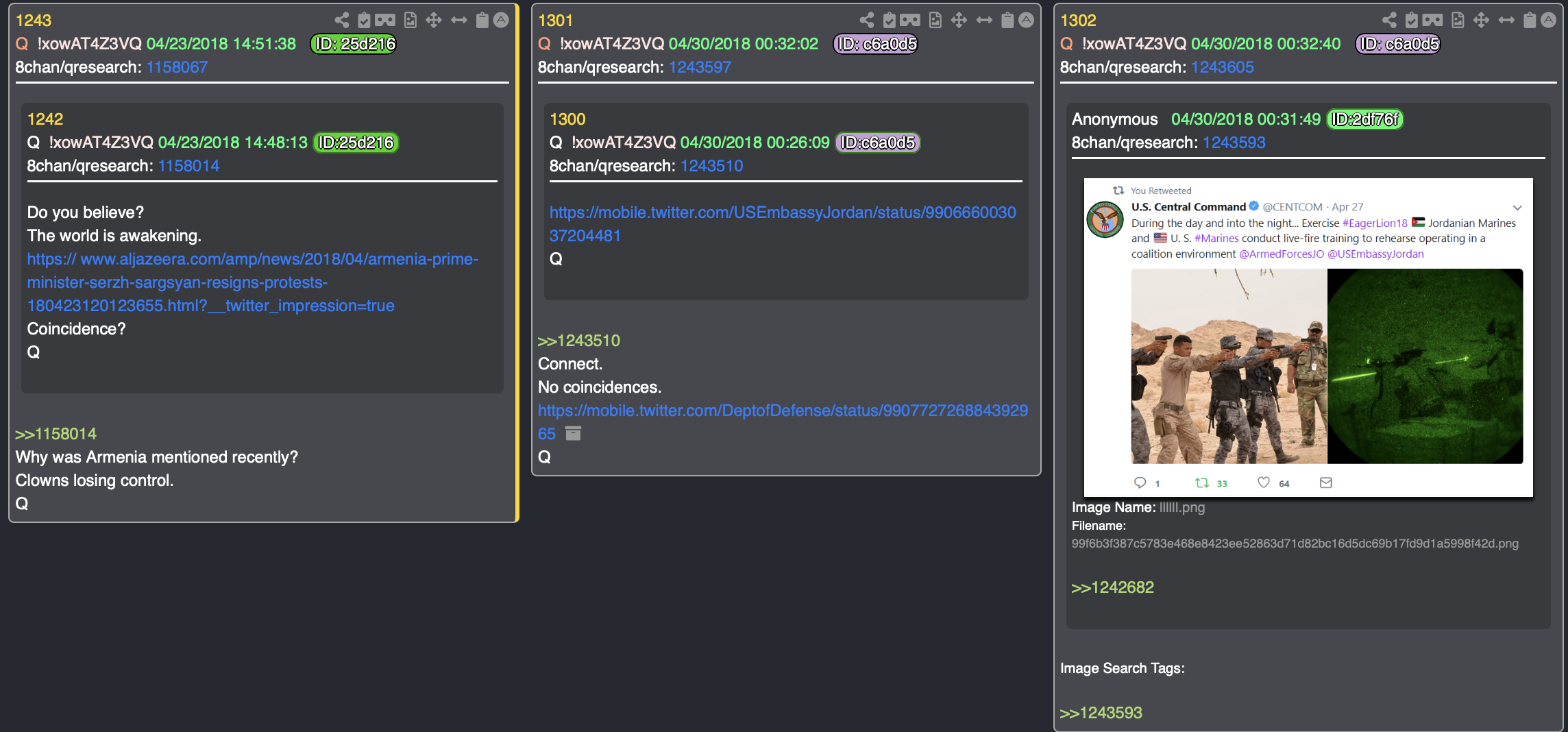Click the post number 1301 heading
The height and width of the screenshot is (732, 1568).
click(555, 21)
